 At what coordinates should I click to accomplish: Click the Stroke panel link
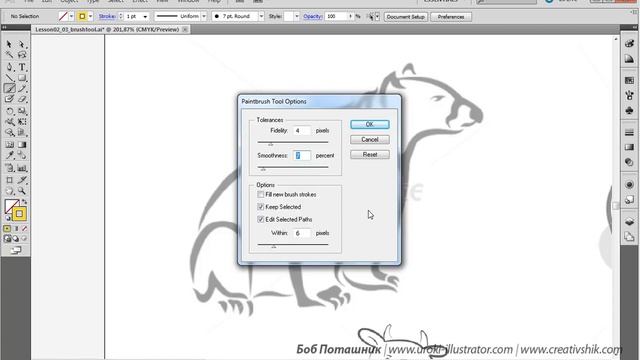point(107,16)
